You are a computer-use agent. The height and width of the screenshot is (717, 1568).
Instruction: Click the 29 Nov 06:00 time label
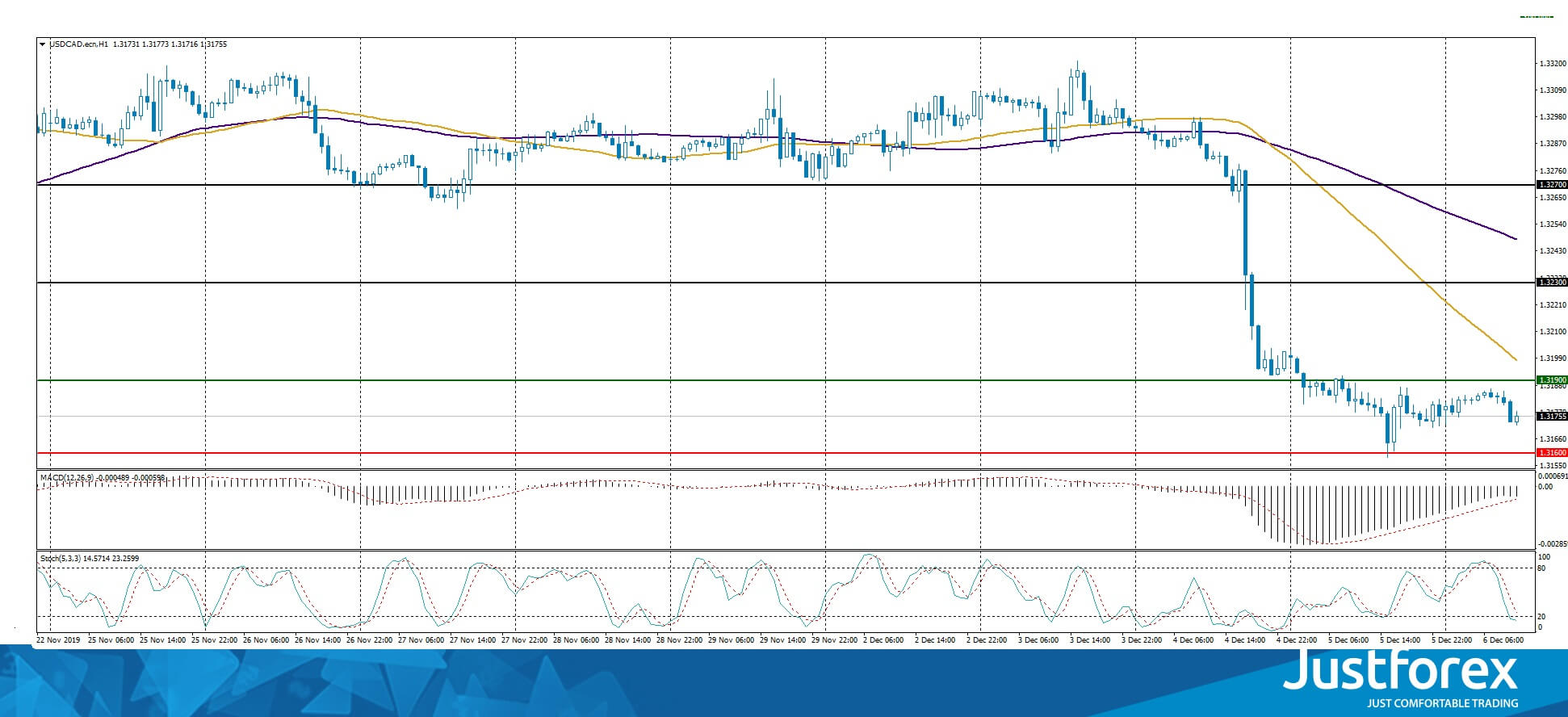pyautogui.click(x=731, y=639)
